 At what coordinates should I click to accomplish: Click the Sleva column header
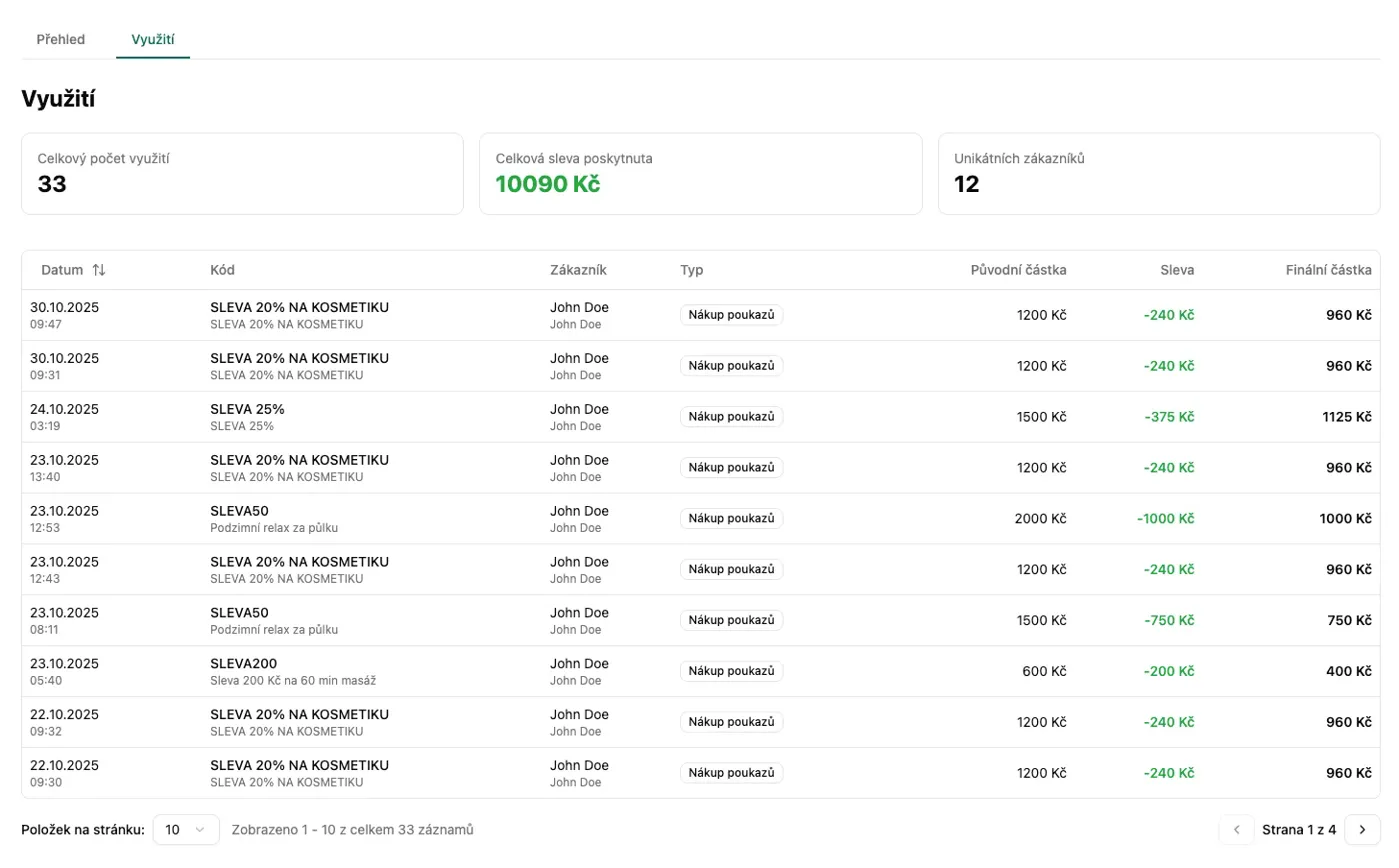coord(1177,270)
